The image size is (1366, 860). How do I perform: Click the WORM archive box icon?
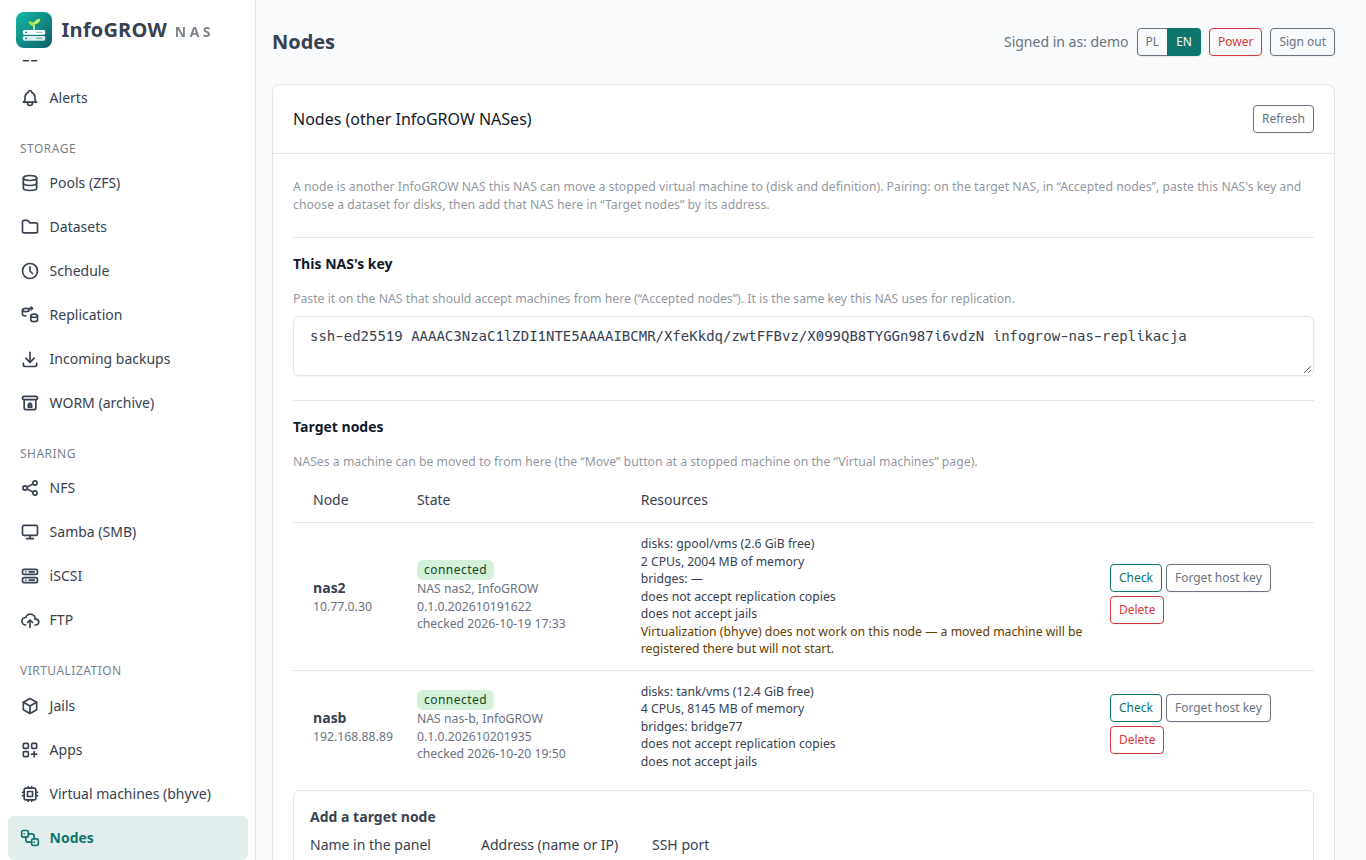click(x=30, y=403)
